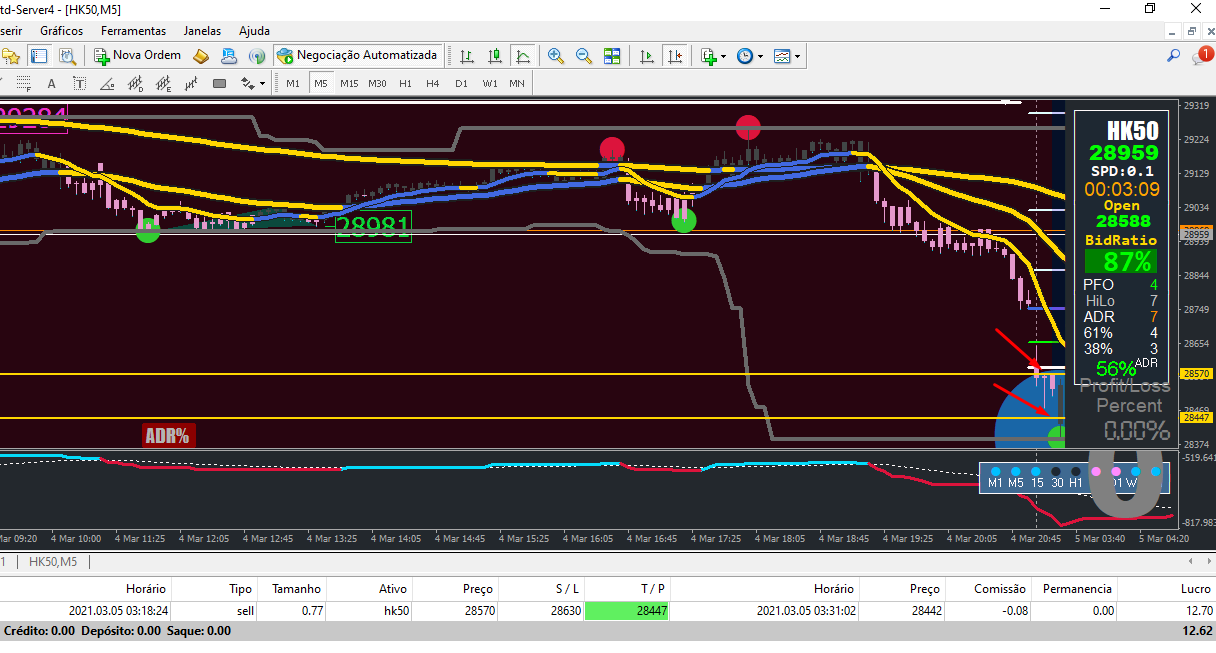Select the text label drawing tool
This screenshot has width=1216, height=653.
pyautogui.click(x=79, y=84)
